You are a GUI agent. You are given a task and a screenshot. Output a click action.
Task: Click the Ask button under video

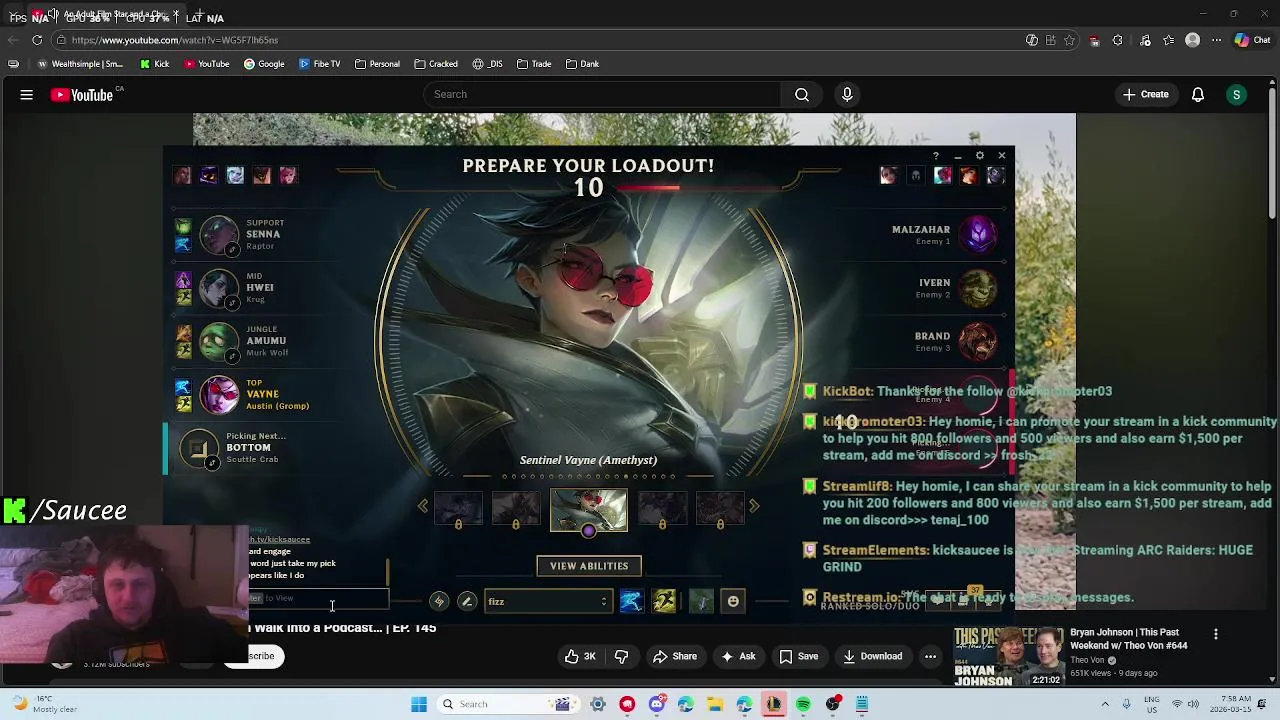pos(736,656)
